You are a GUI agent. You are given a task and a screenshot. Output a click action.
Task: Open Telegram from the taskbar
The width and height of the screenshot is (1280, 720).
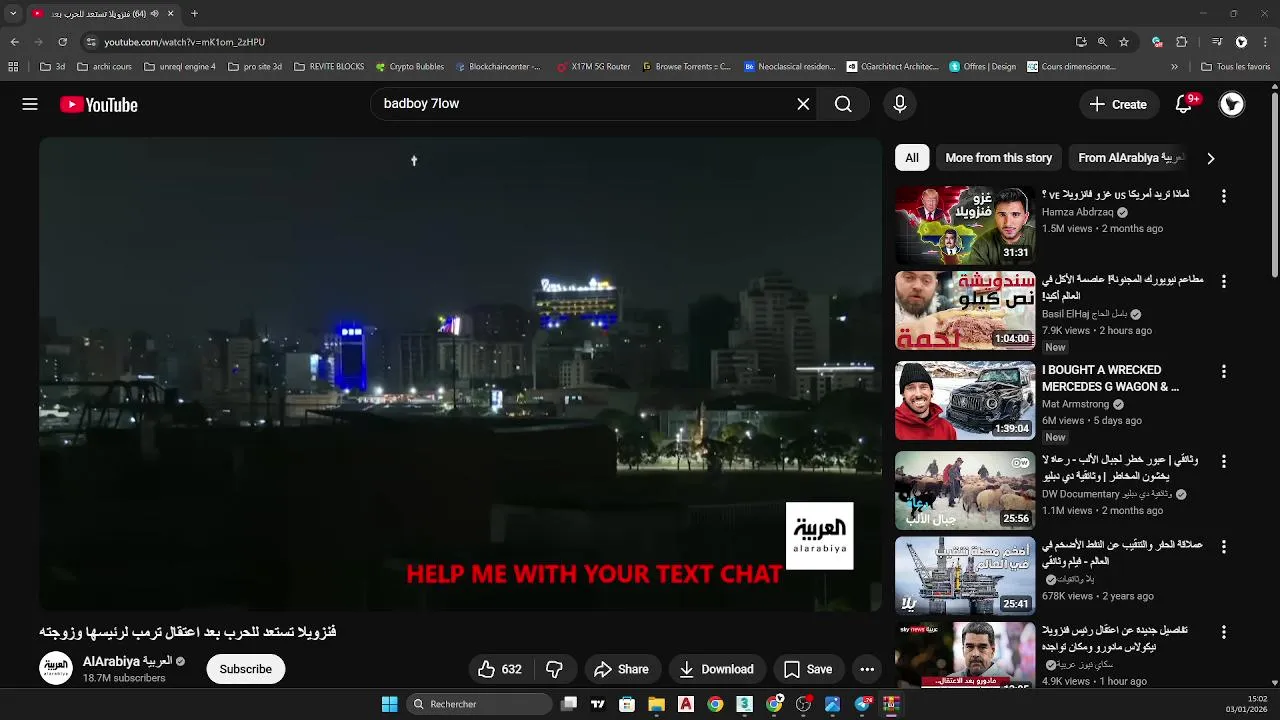click(x=863, y=704)
